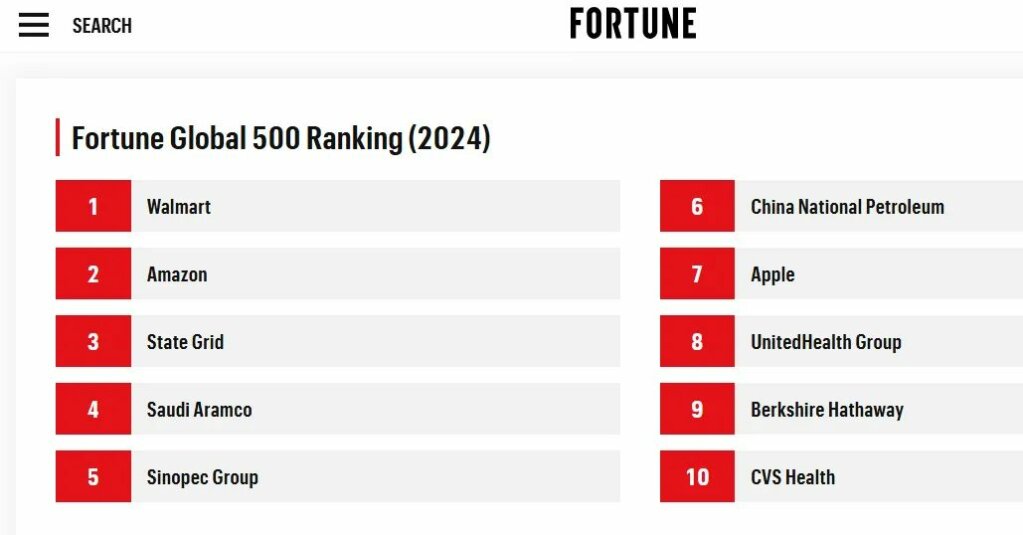Open the hamburger menu icon

(x=34, y=25)
